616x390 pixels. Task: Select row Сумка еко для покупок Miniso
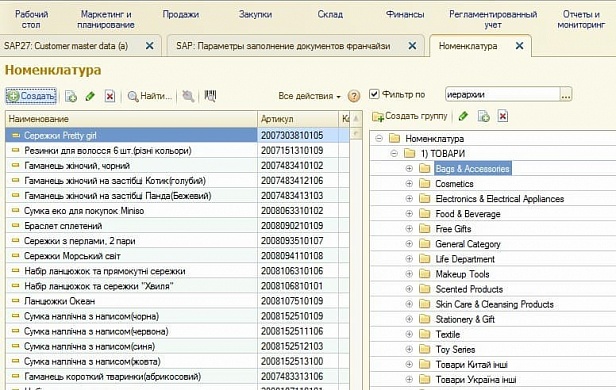point(177,211)
